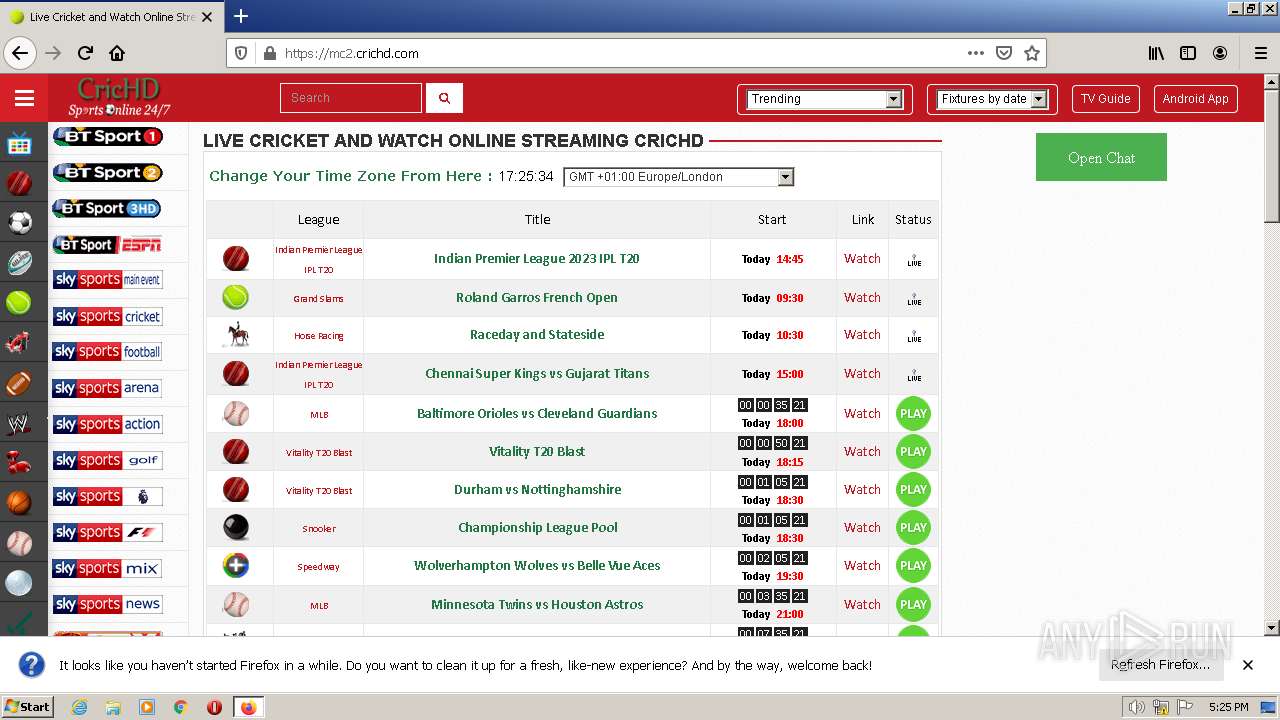Open Internet Explorer from the taskbar

coord(79,707)
